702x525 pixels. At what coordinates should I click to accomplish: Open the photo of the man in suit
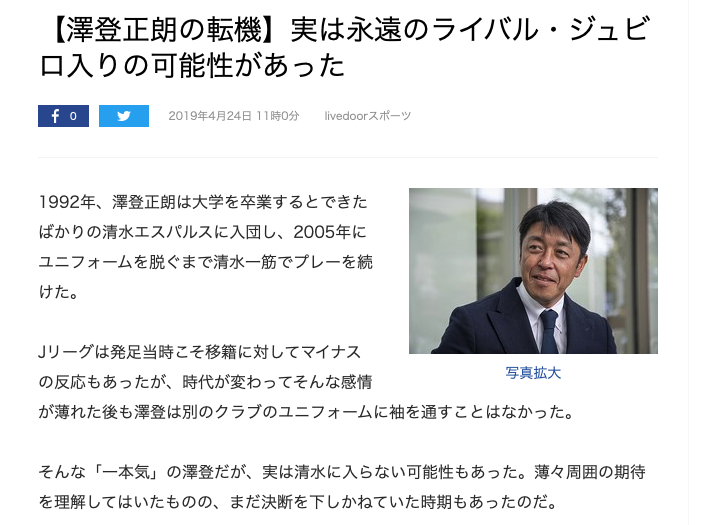(x=533, y=271)
